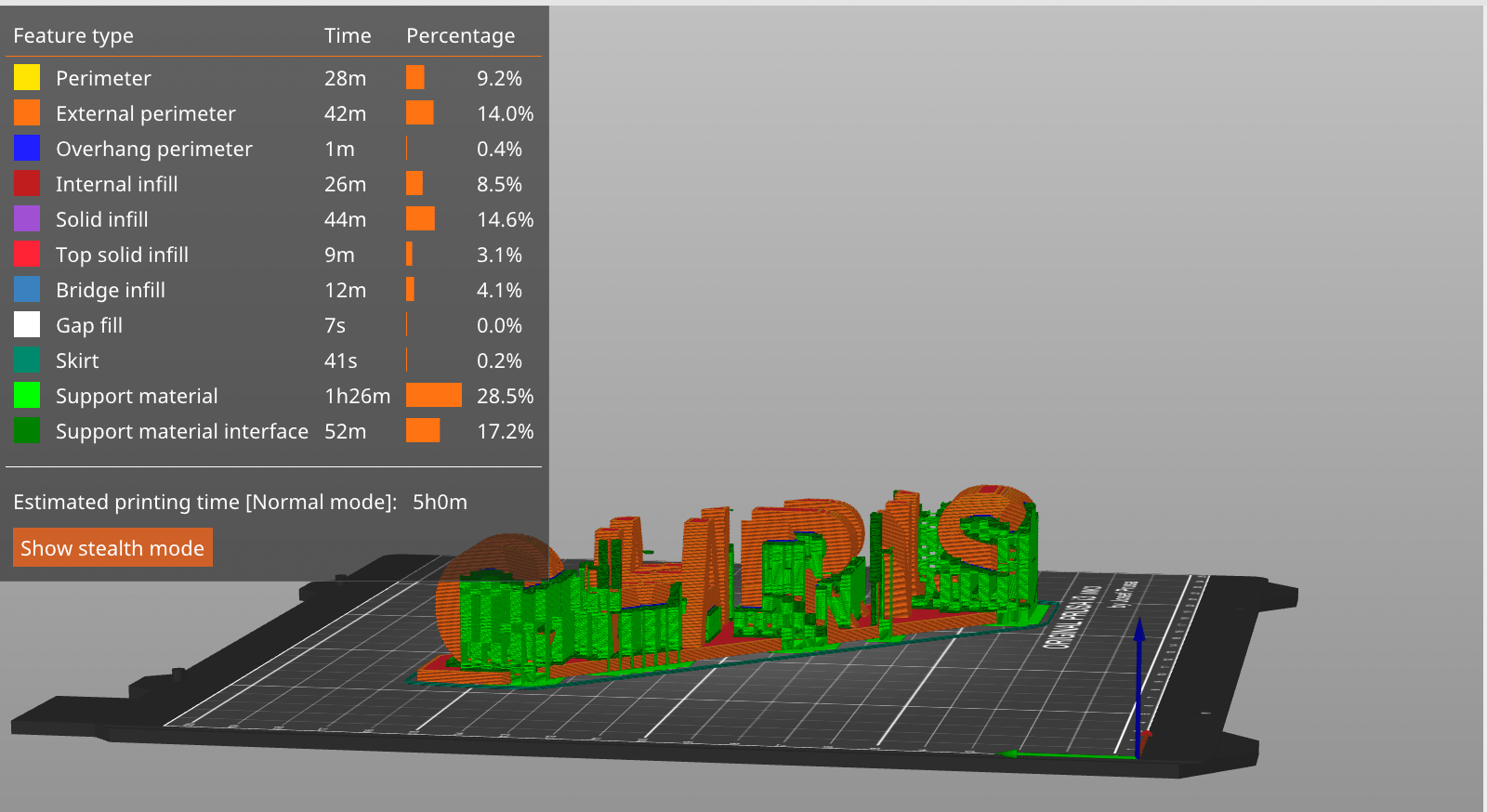Select the dark green Support material interface swatch
Screen dimensions: 1487x812
27,430
